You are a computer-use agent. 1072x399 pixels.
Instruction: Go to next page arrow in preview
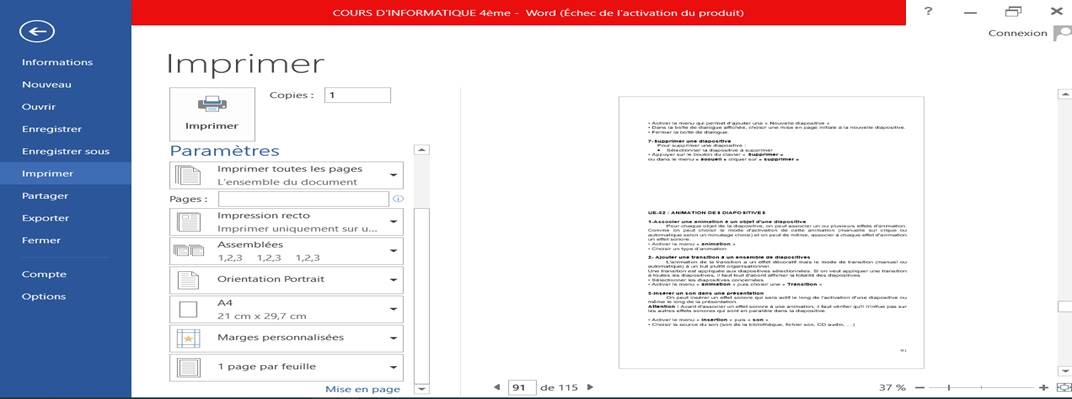pos(590,387)
